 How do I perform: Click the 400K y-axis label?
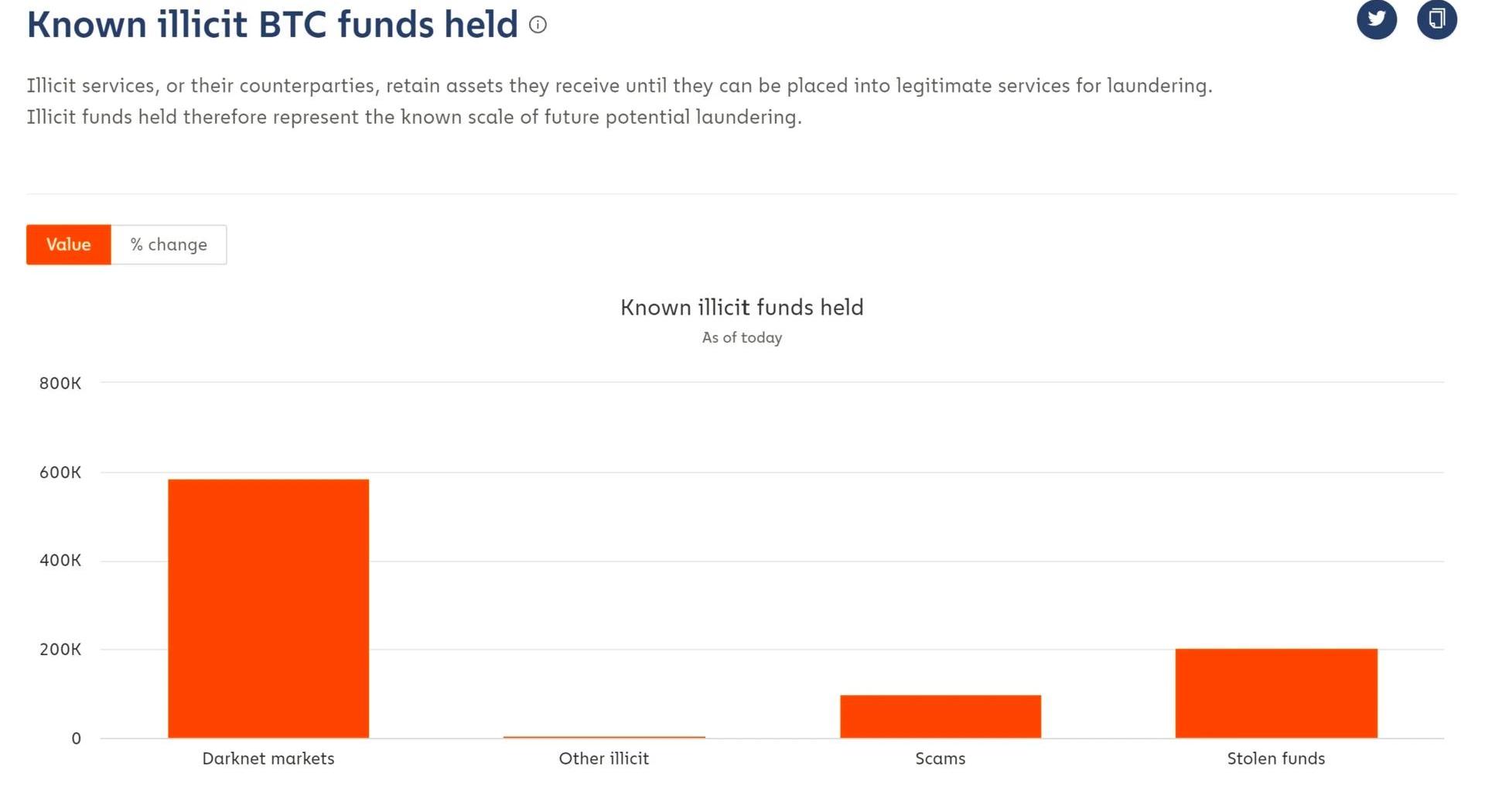[60, 561]
